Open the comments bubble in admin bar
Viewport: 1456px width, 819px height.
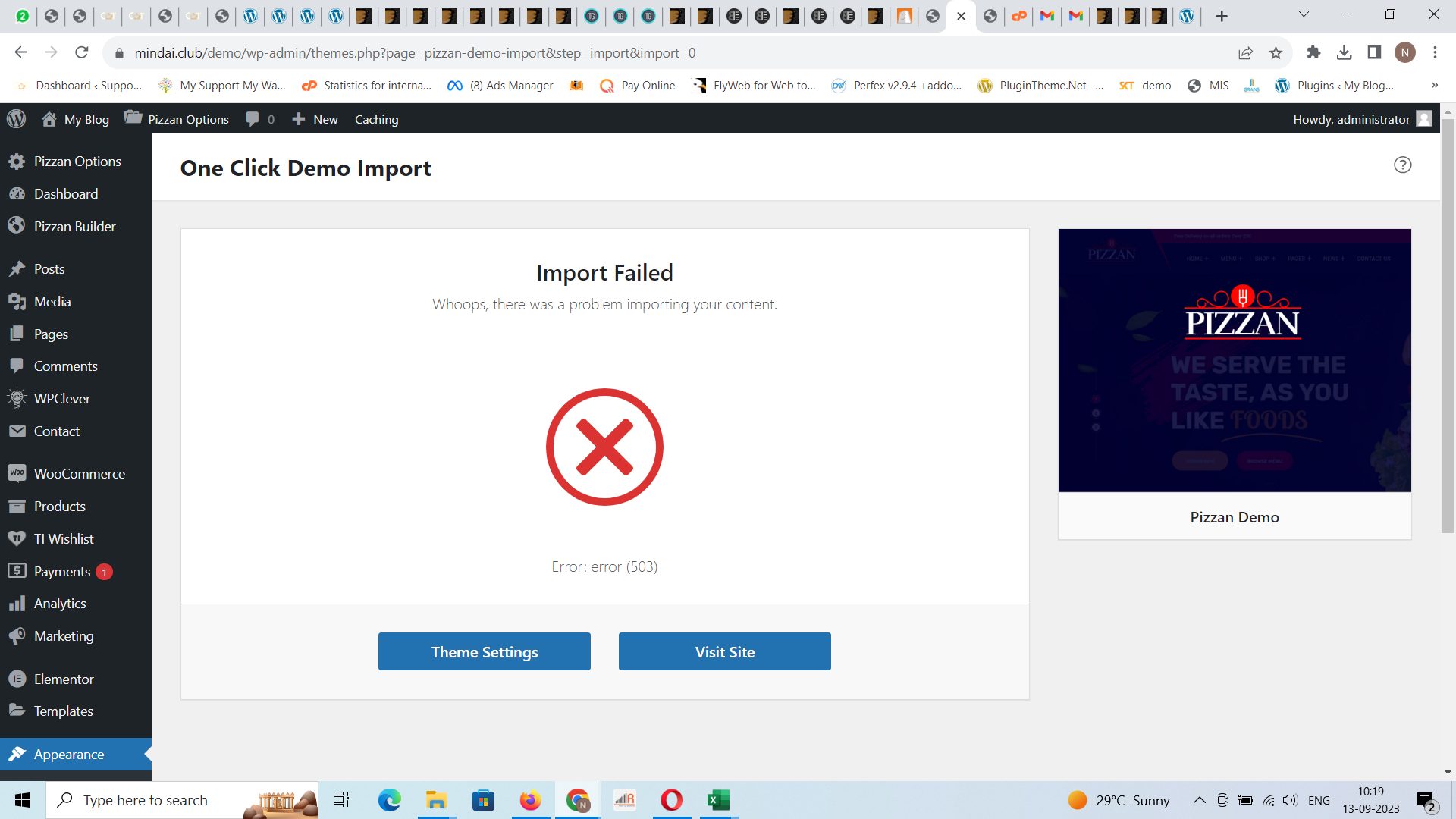[260, 119]
